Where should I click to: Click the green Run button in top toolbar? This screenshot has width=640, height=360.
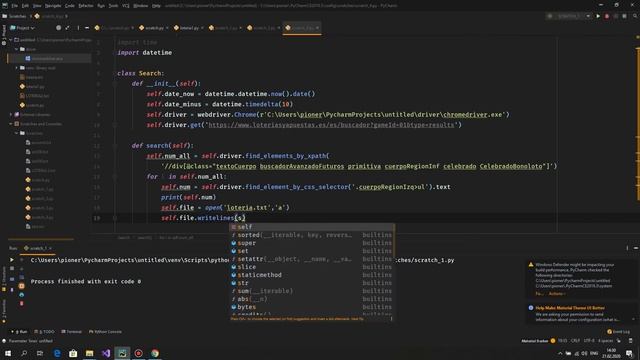click(x=598, y=16)
